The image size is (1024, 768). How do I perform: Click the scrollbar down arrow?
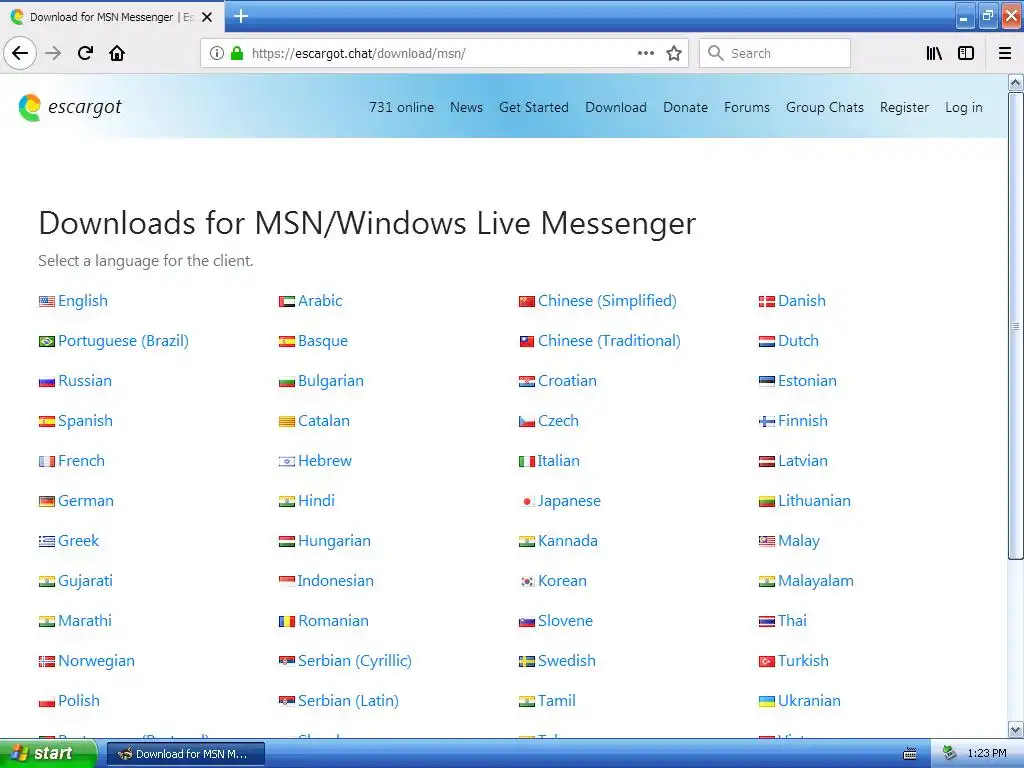pos(1015,729)
